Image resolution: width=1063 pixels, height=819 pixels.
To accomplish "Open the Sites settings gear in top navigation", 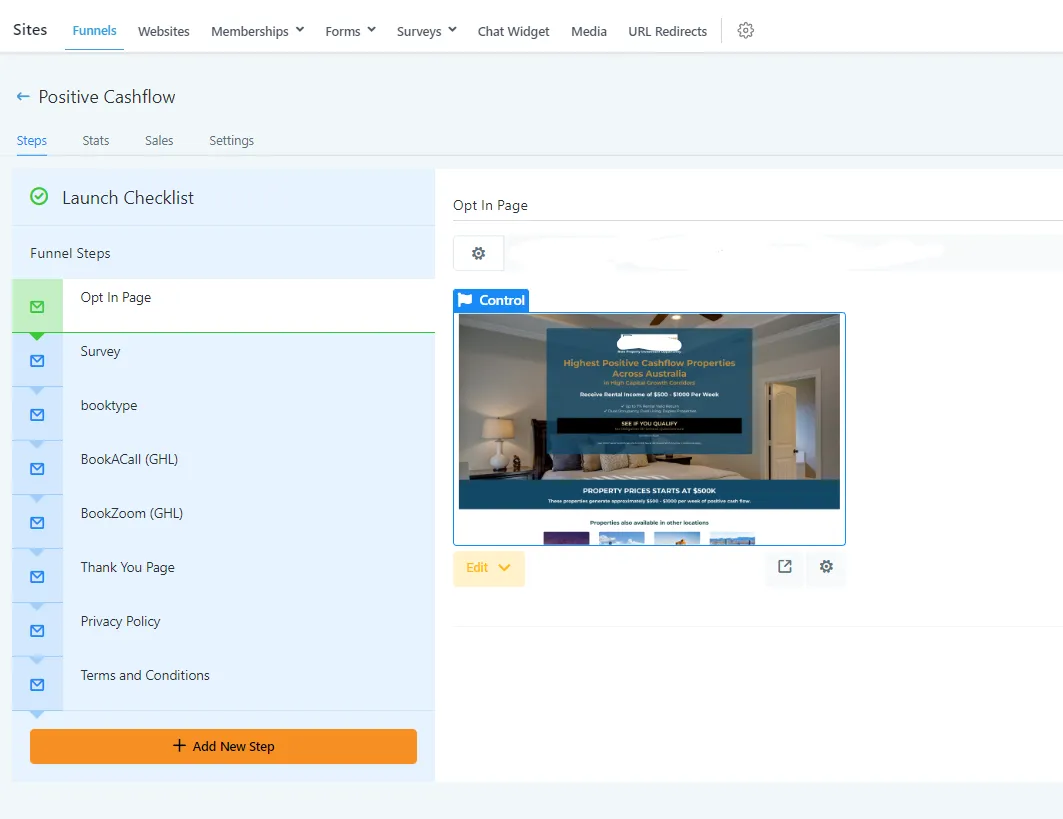I will [745, 31].
